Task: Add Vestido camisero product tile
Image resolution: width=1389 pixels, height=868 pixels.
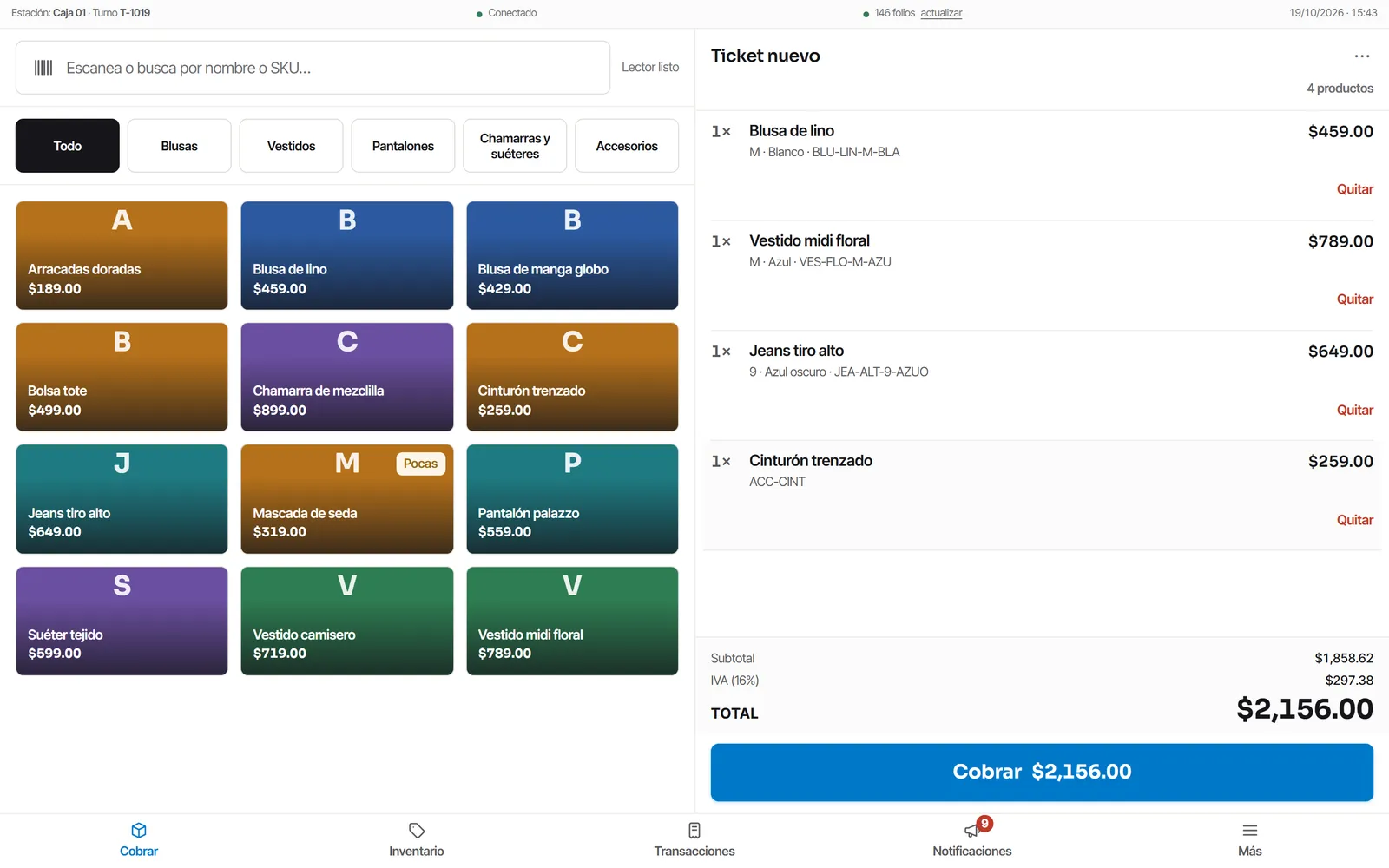Action: point(347,621)
